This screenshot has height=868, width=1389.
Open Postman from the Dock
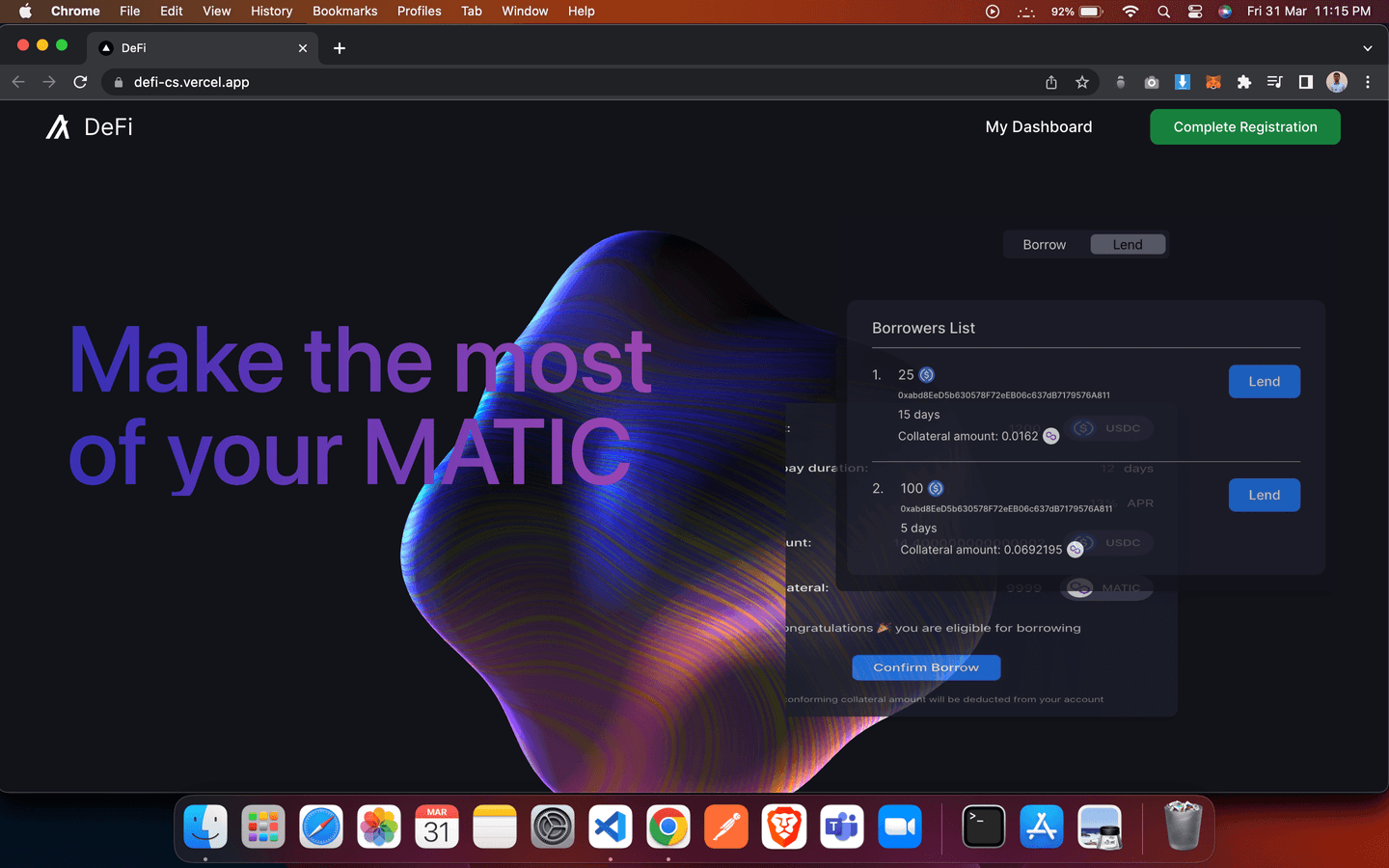coord(726,827)
